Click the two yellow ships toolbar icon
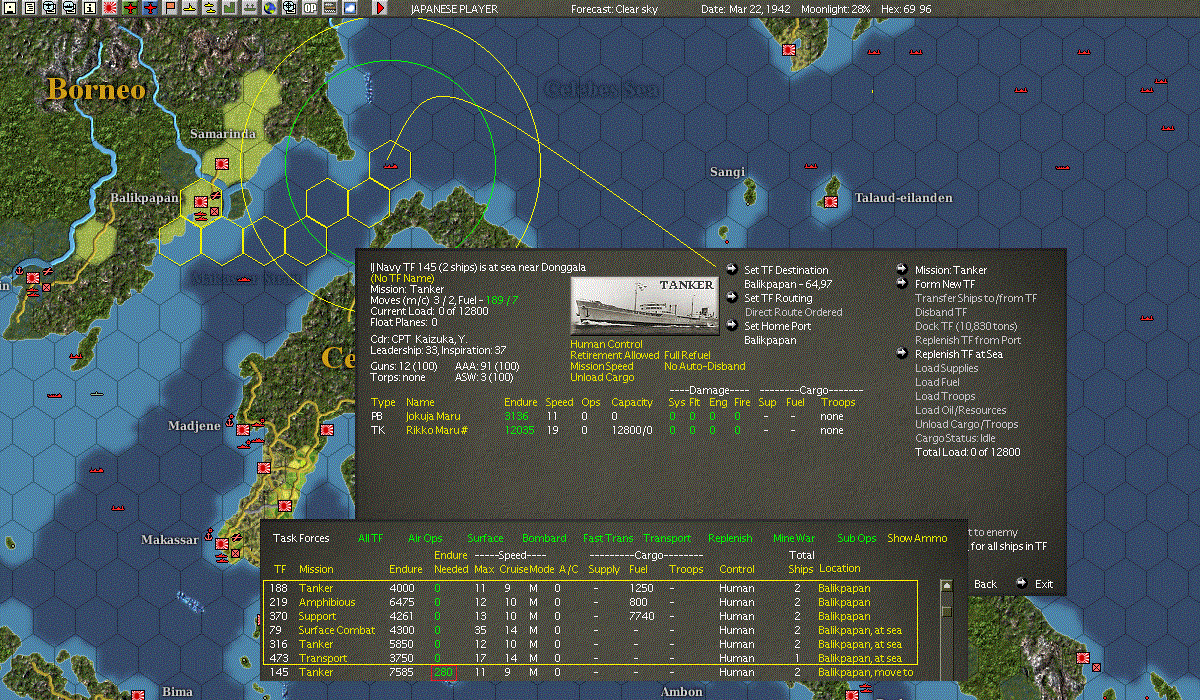The image size is (1200, 700). tap(210, 7)
